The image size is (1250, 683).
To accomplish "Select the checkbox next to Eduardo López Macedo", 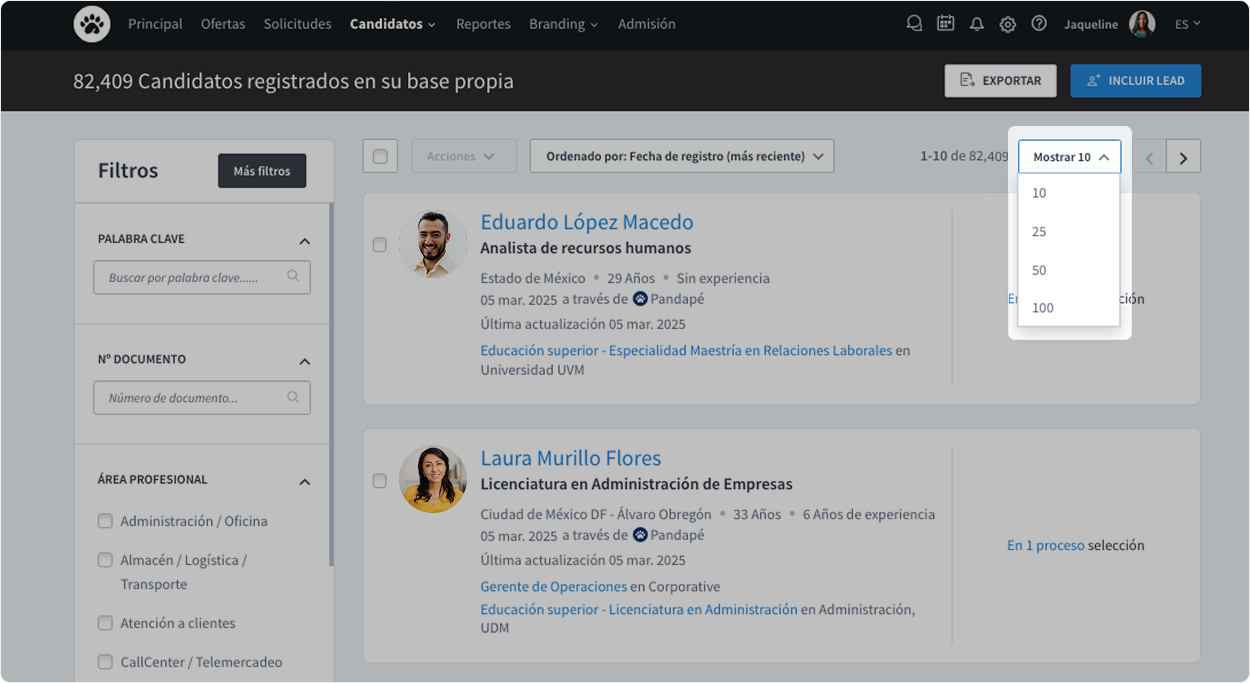I will point(380,244).
